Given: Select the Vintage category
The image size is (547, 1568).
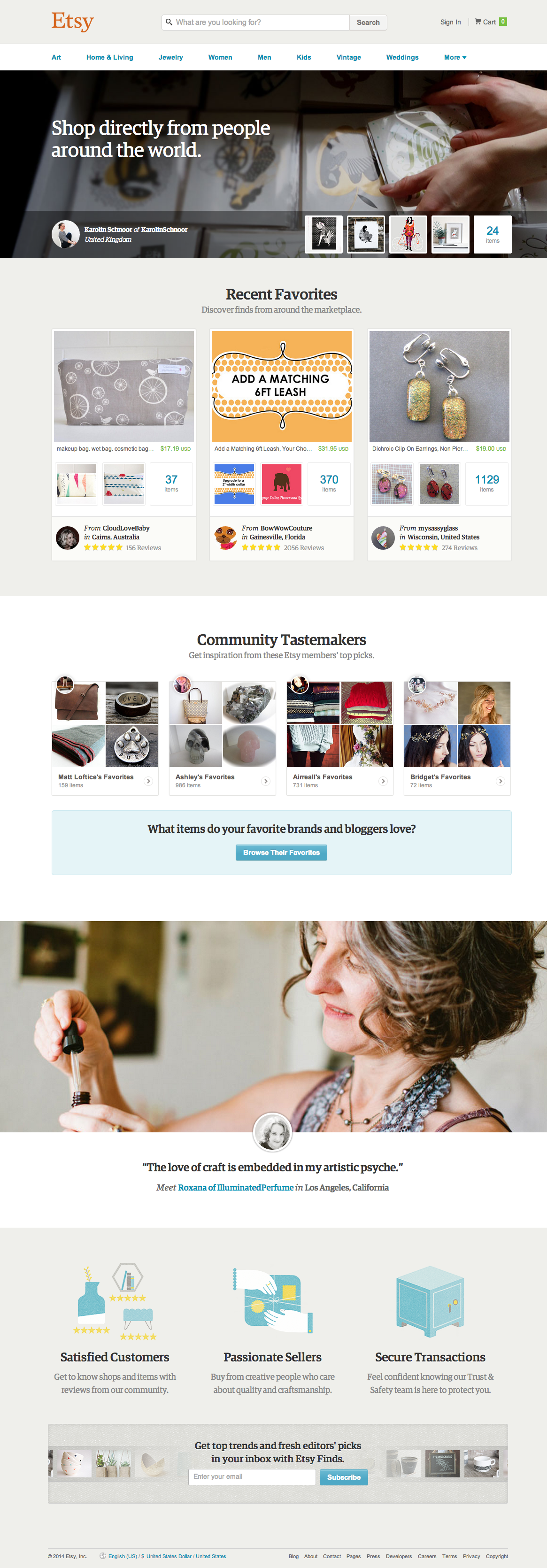Looking at the screenshot, I should coord(349,57).
